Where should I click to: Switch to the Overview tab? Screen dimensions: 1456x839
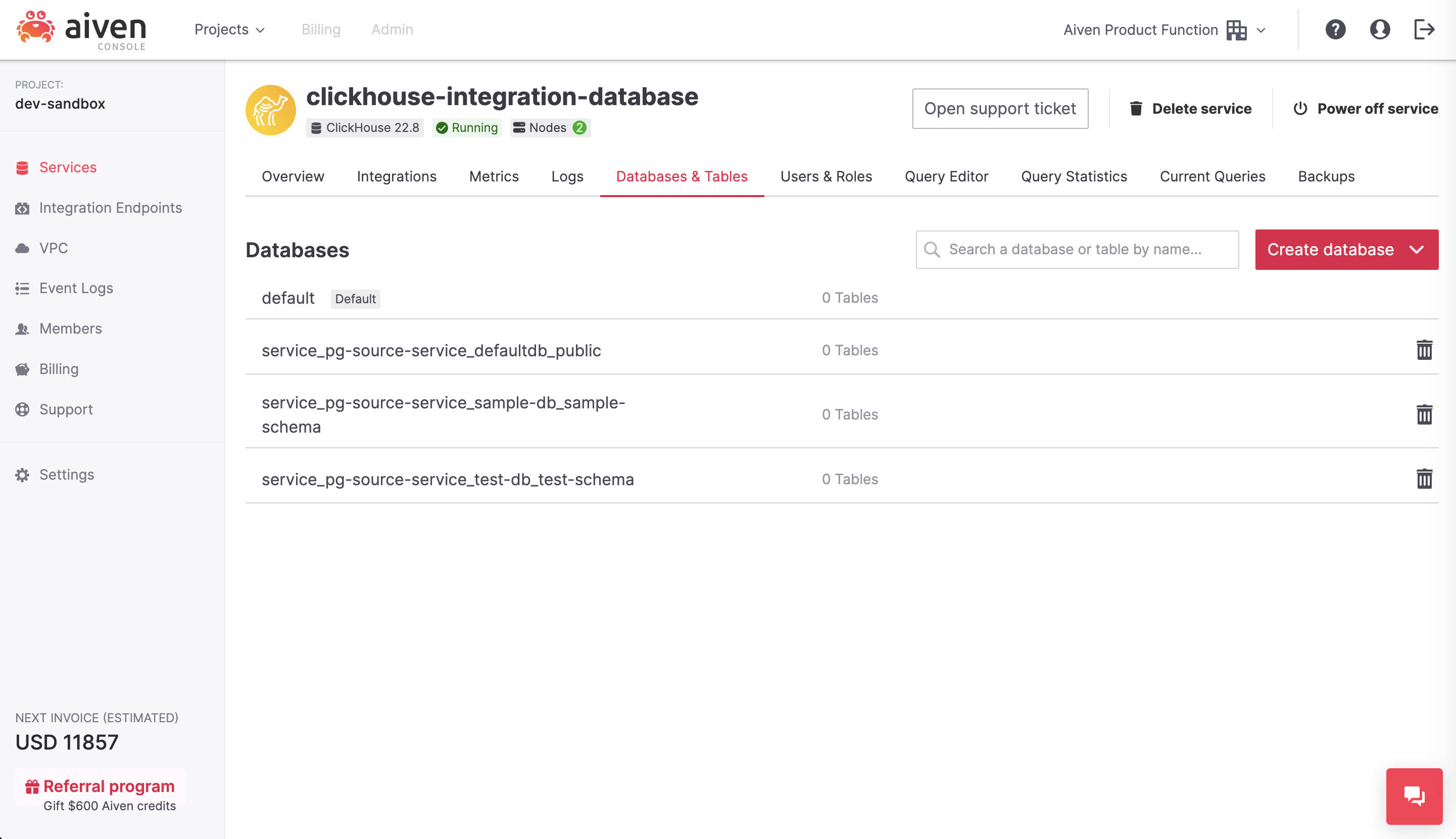293,176
